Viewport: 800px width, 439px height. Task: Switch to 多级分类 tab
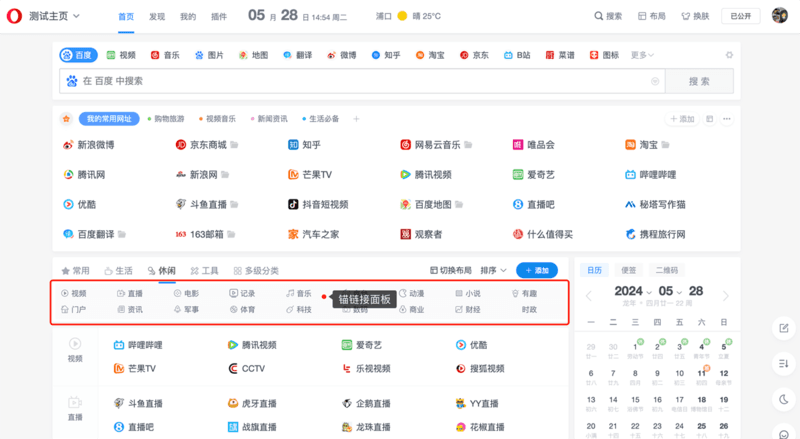256,271
